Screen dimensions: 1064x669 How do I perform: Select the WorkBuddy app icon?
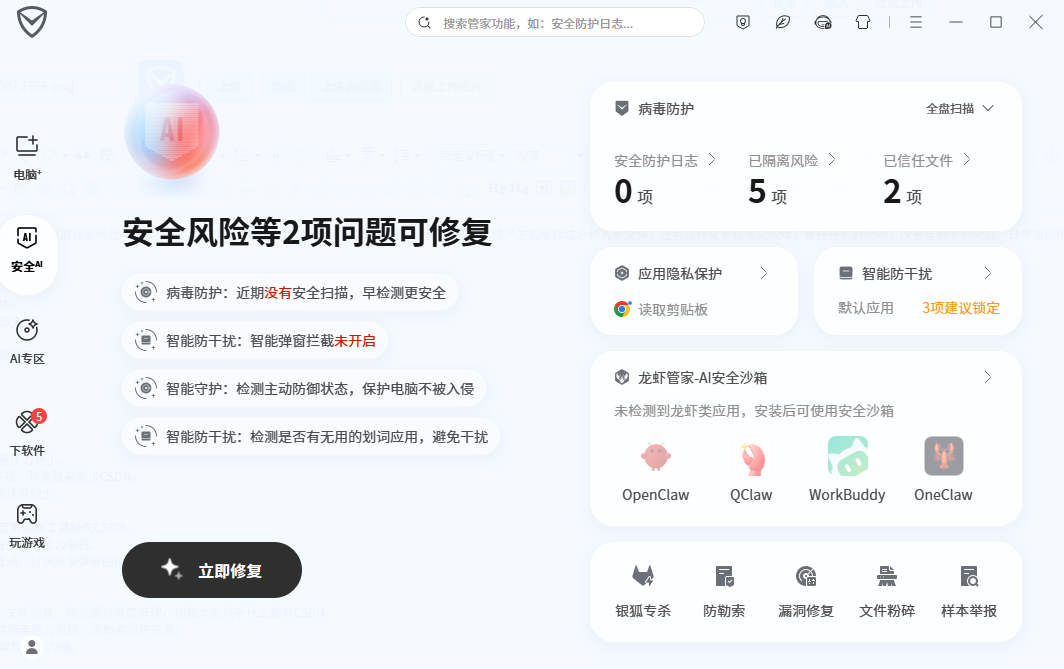click(x=848, y=456)
